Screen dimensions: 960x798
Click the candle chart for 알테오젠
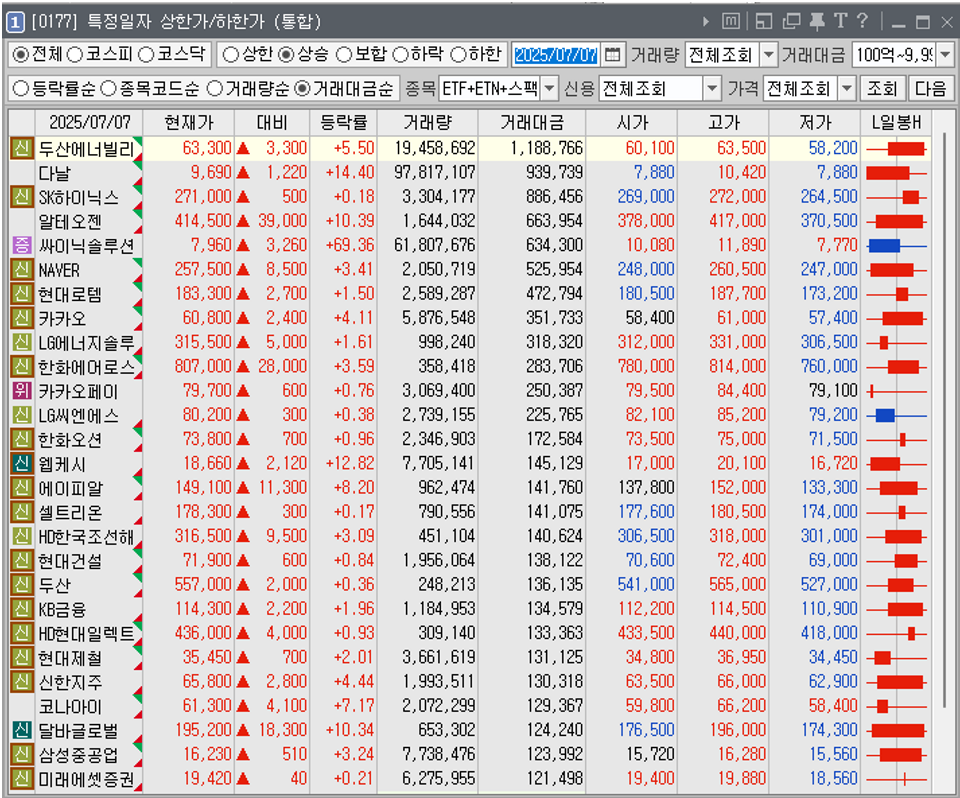coord(896,221)
